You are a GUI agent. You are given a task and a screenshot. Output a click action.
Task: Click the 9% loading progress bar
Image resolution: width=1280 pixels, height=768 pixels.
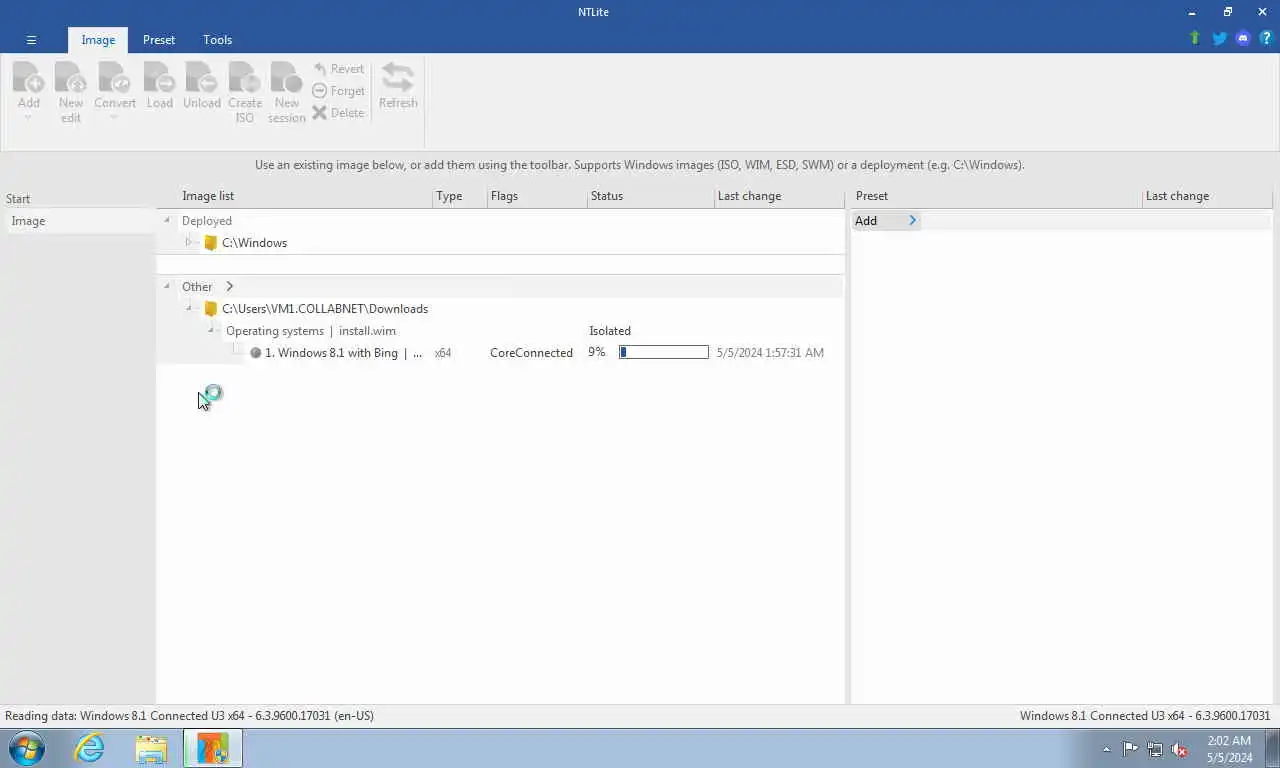pyautogui.click(x=664, y=352)
